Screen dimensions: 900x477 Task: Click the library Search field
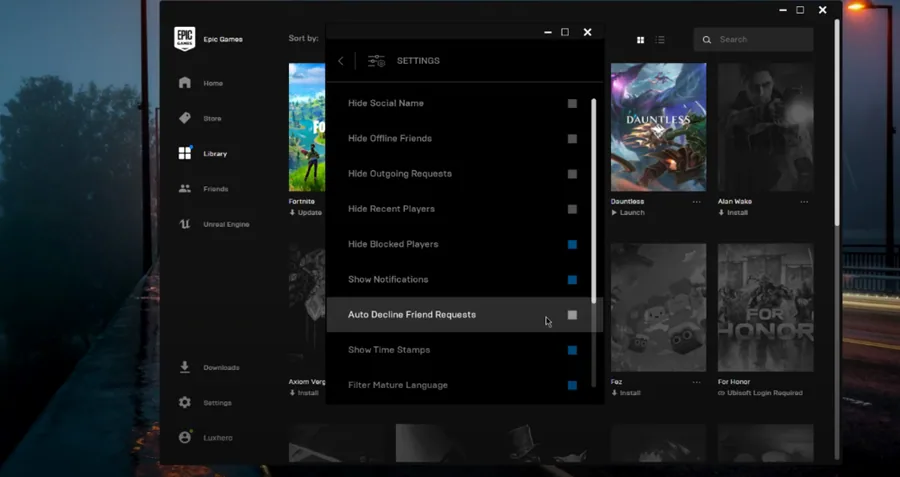point(754,40)
